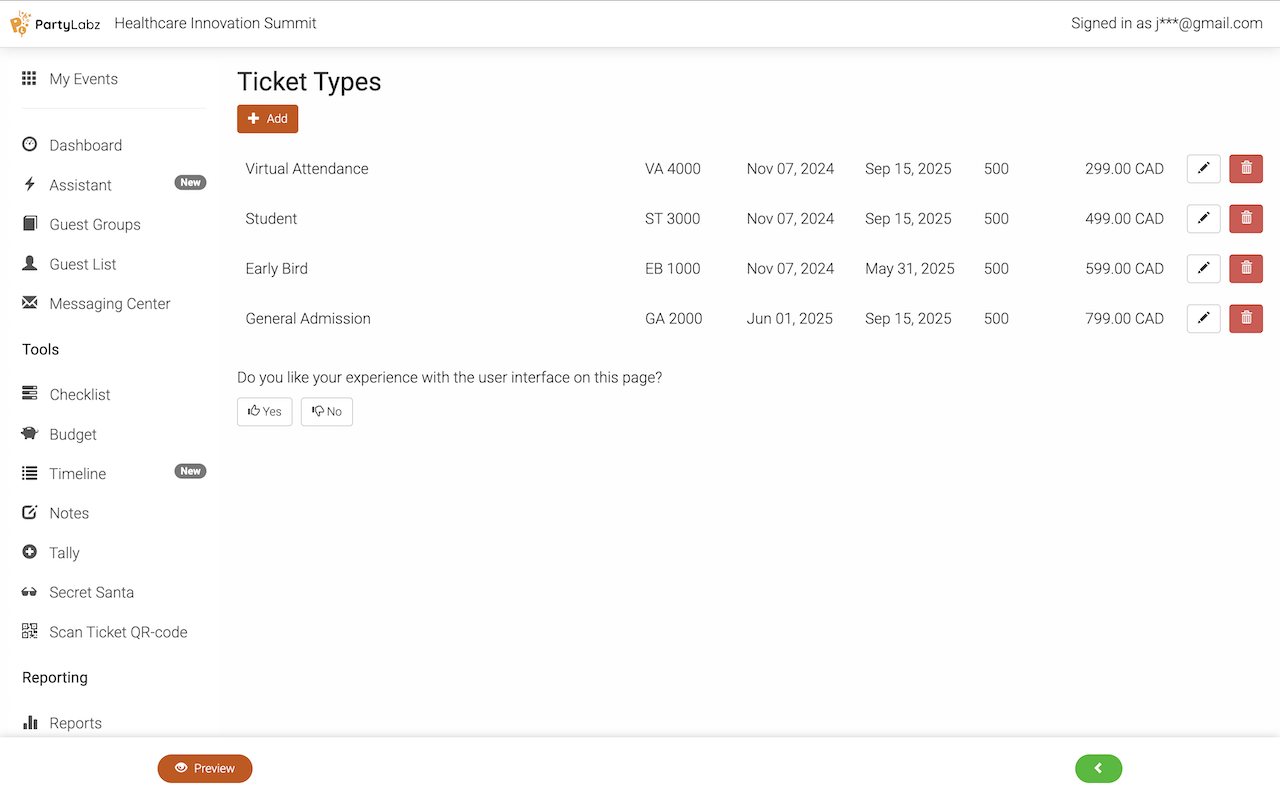This screenshot has width=1280, height=800.
Task: Delete the Student ticket type
Action: (x=1246, y=219)
